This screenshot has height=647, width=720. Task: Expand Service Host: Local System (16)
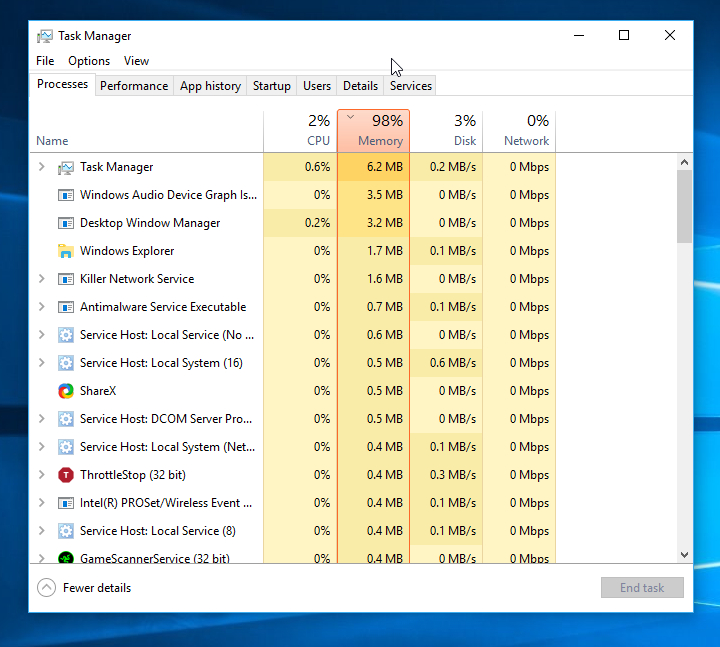click(x=41, y=363)
